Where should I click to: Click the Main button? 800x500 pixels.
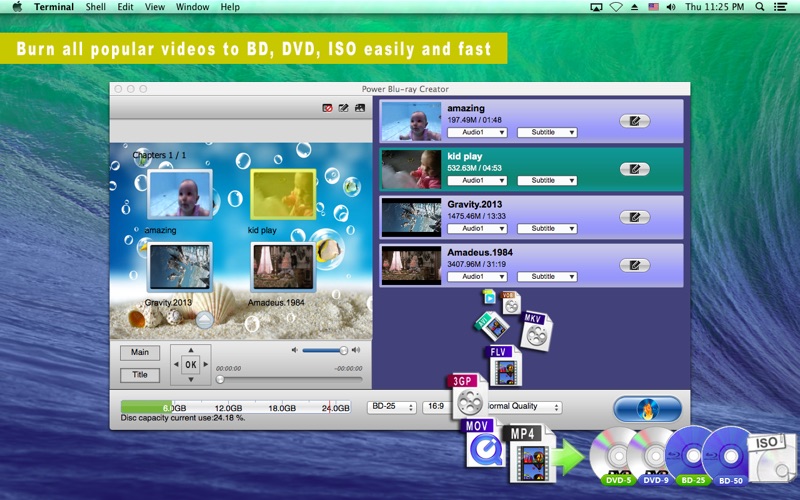coord(140,353)
